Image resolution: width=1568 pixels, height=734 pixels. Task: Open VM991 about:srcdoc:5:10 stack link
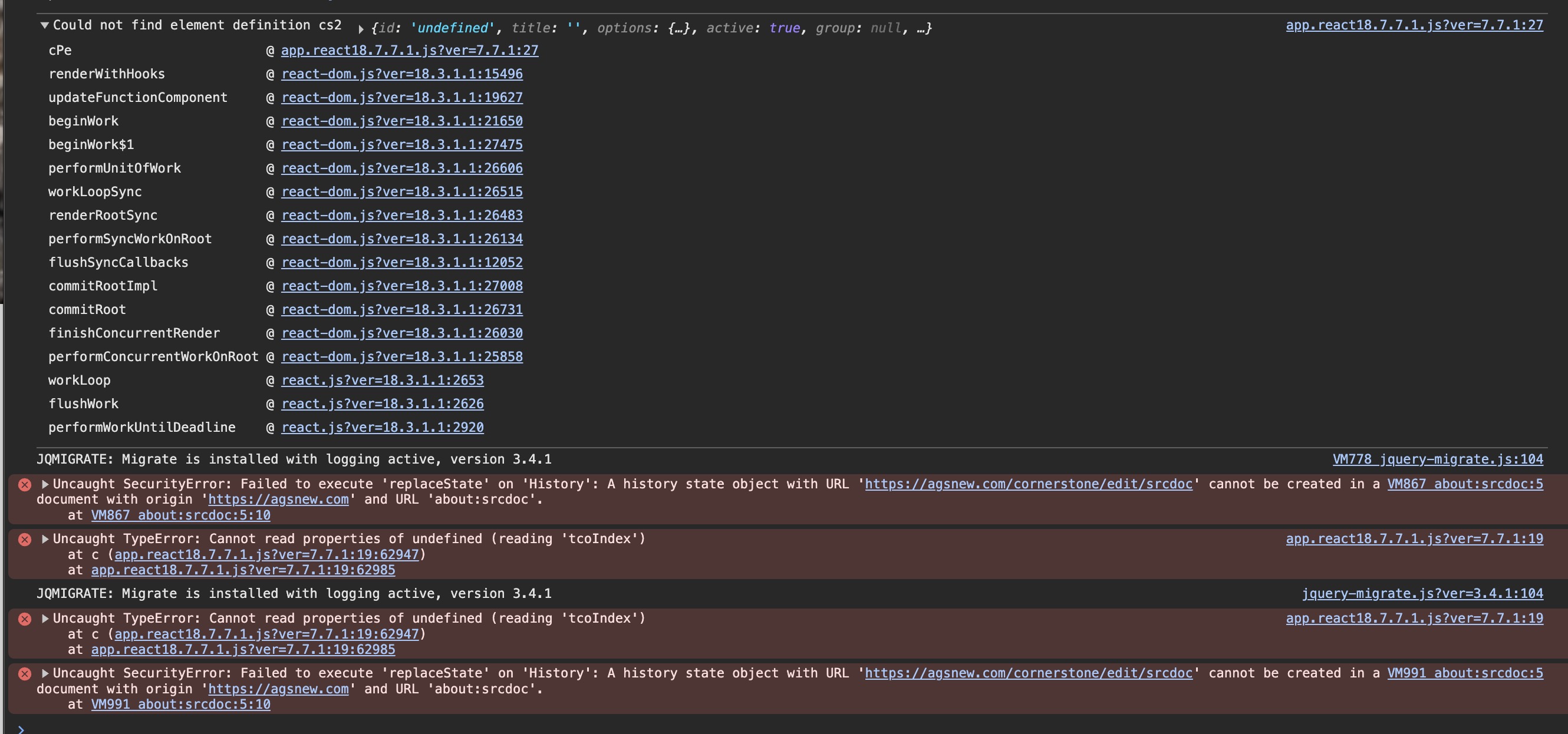[x=180, y=704]
